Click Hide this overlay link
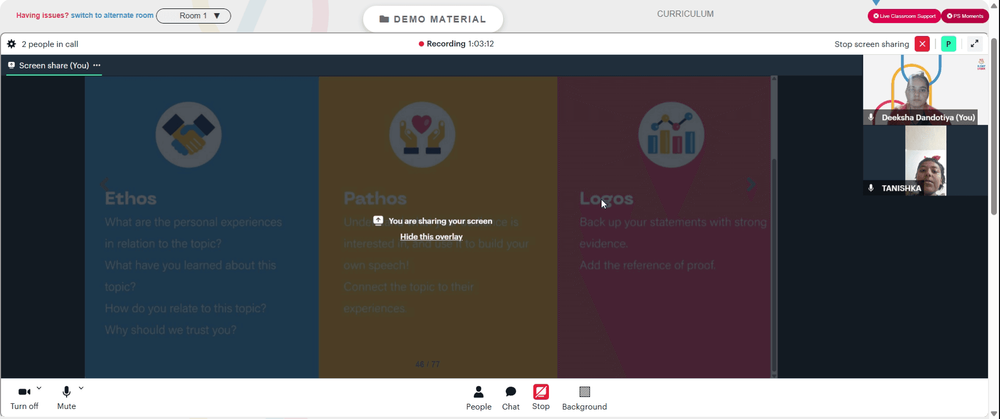This screenshot has height=419, width=1000. 431,237
